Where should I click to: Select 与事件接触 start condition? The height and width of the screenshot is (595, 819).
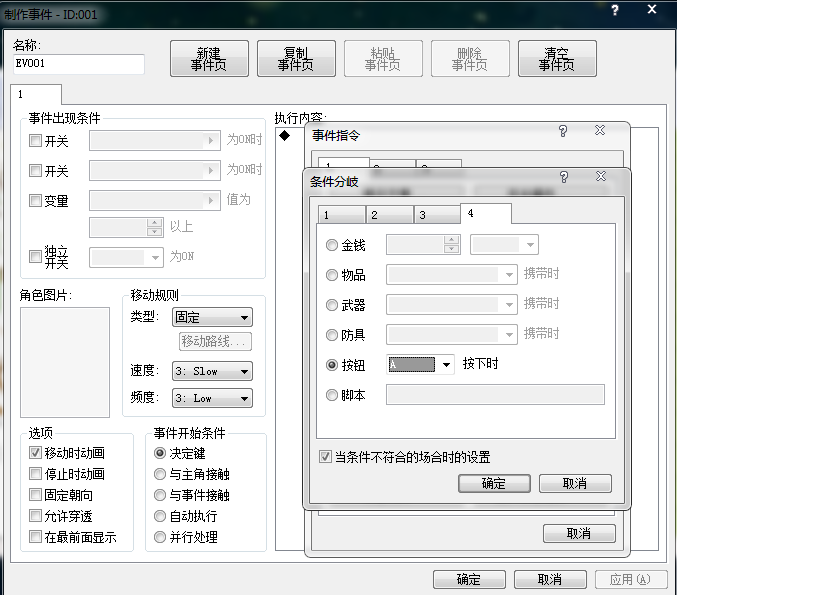click(x=160, y=495)
